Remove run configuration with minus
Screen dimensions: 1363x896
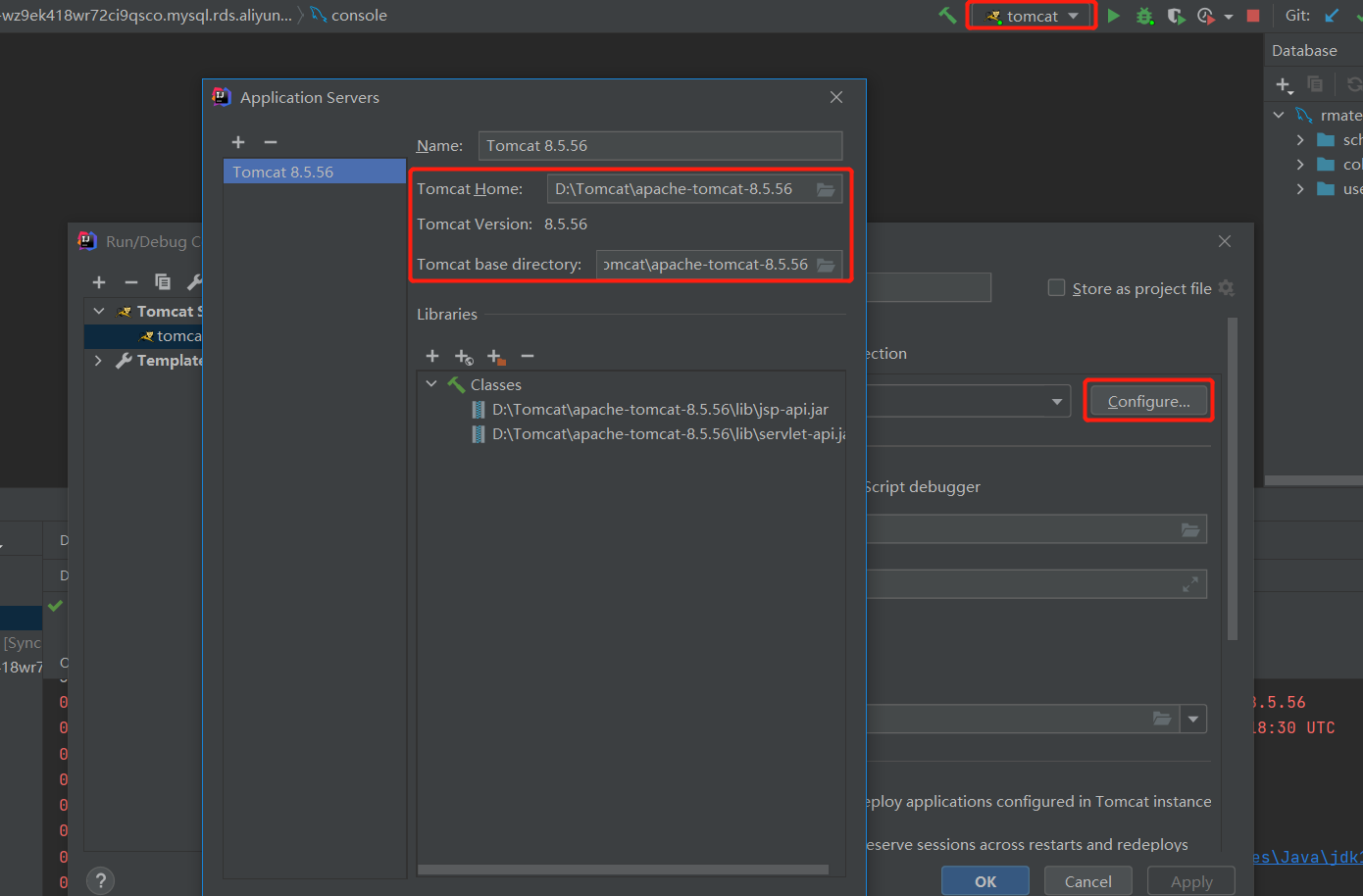131,282
